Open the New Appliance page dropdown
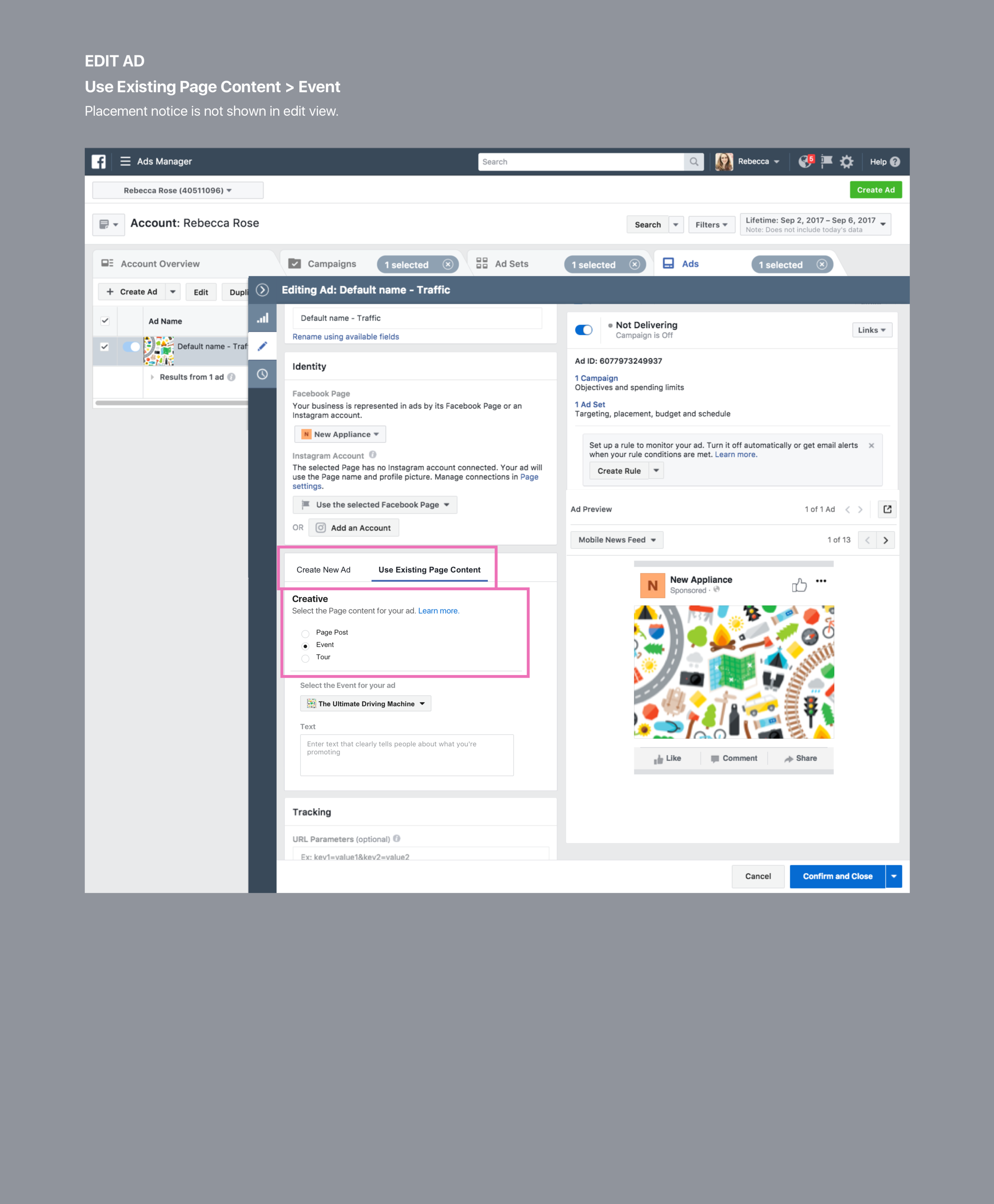994x1204 pixels. pos(340,434)
